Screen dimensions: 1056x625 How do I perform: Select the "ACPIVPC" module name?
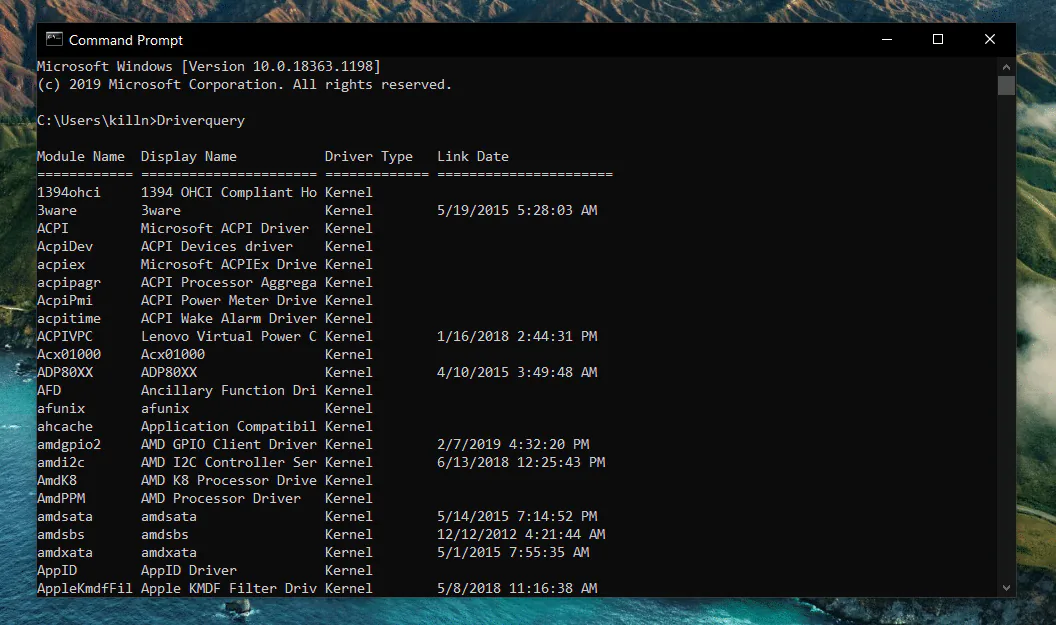65,336
